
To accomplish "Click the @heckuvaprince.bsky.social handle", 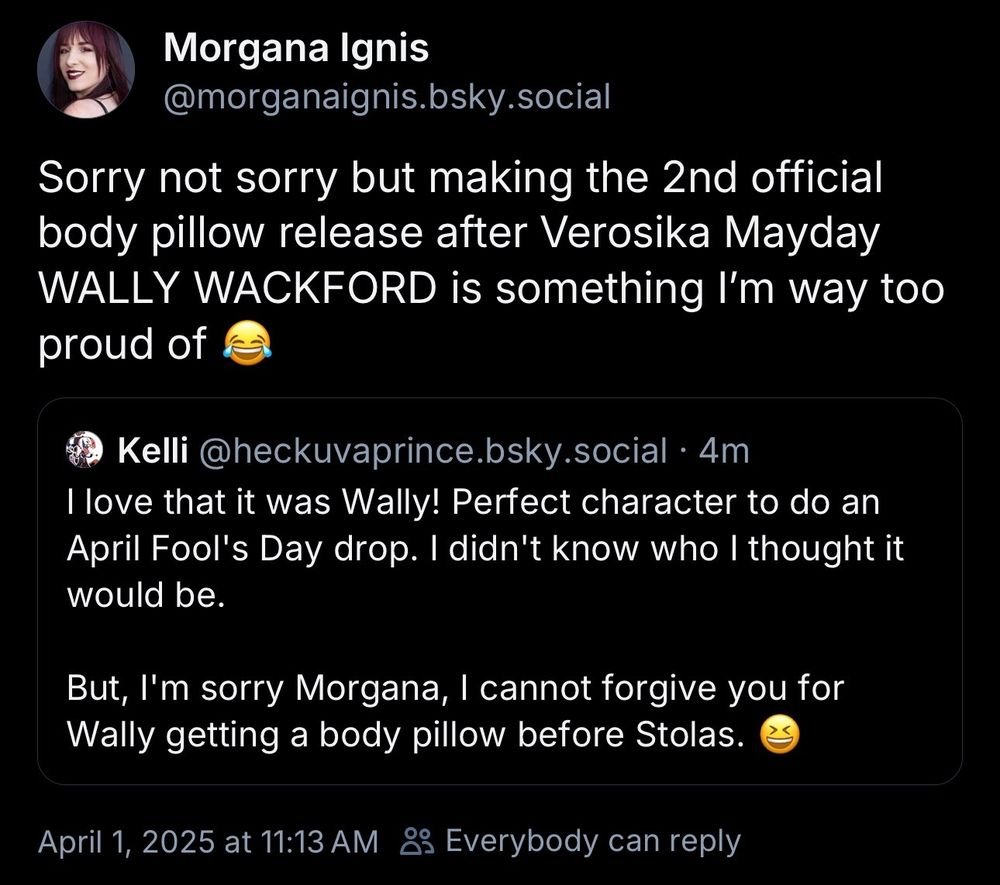I will point(433,452).
